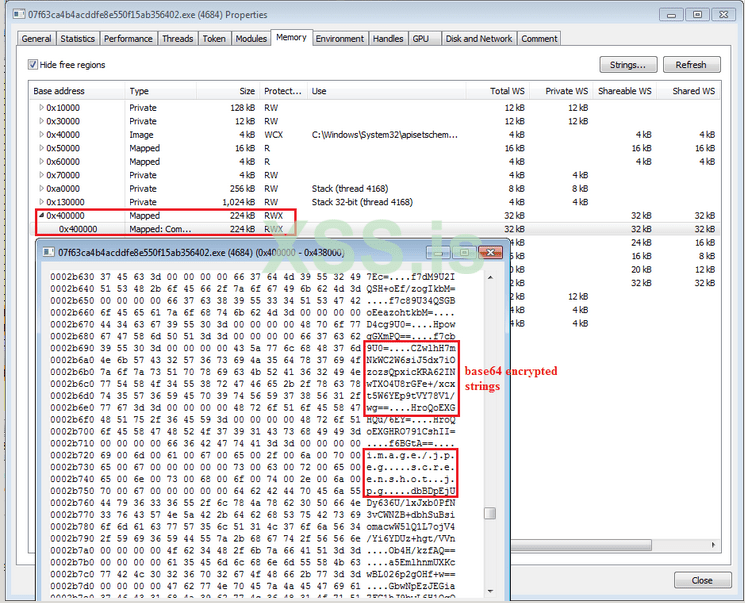Click hex line at offset 0002b7a0
This screenshot has height=603, width=745.
(x=253, y=550)
